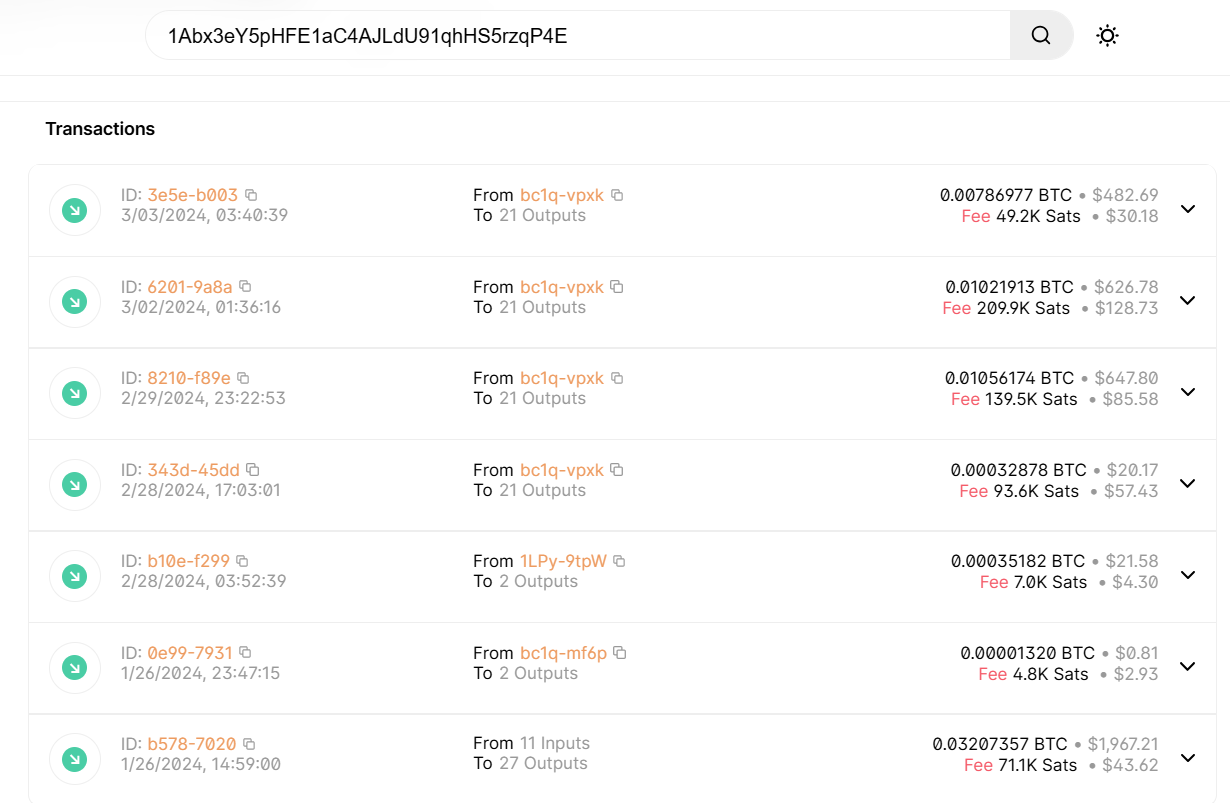The height and width of the screenshot is (803, 1230).
Task: Click the incoming transaction arrow for 3e5e-b003
Action: coord(75,210)
